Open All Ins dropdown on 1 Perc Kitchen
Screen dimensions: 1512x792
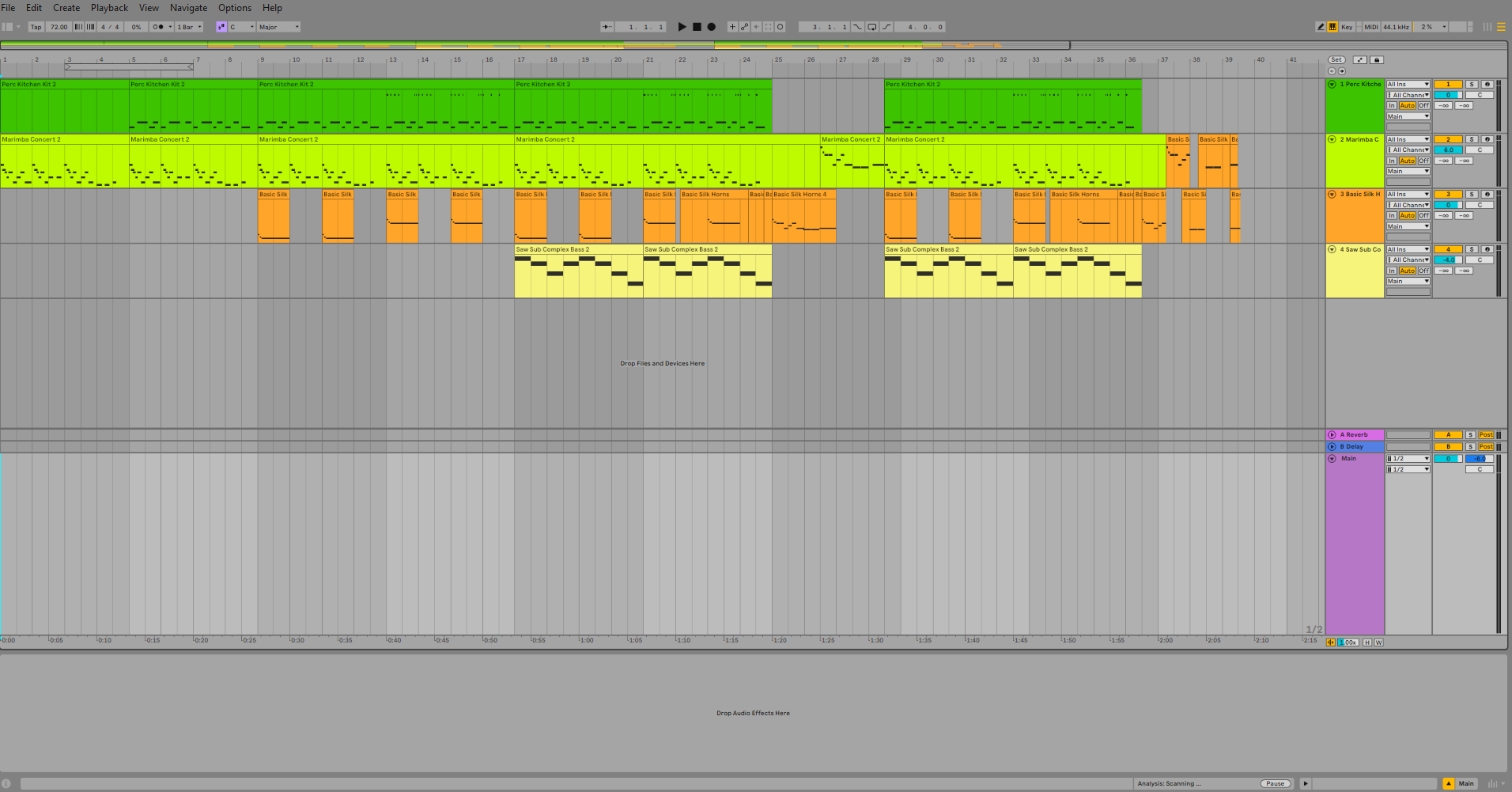(1408, 84)
